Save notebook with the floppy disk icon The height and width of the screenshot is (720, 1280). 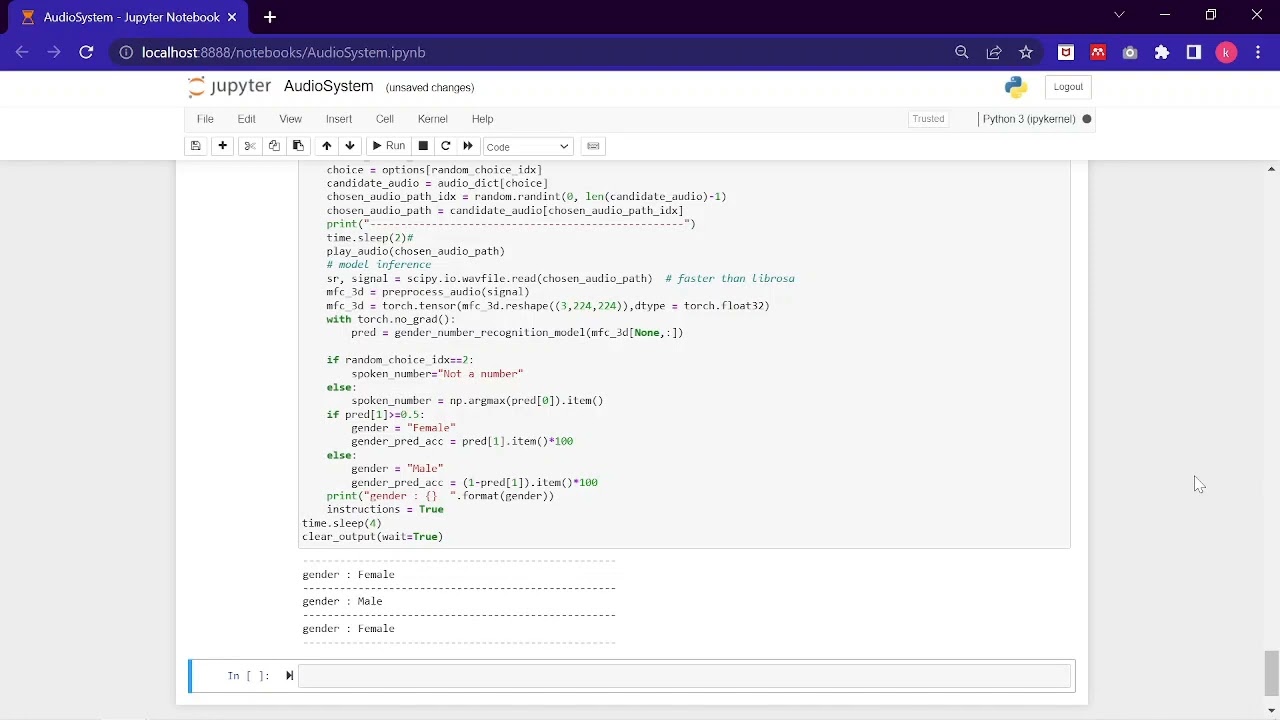click(x=196, y=146)
